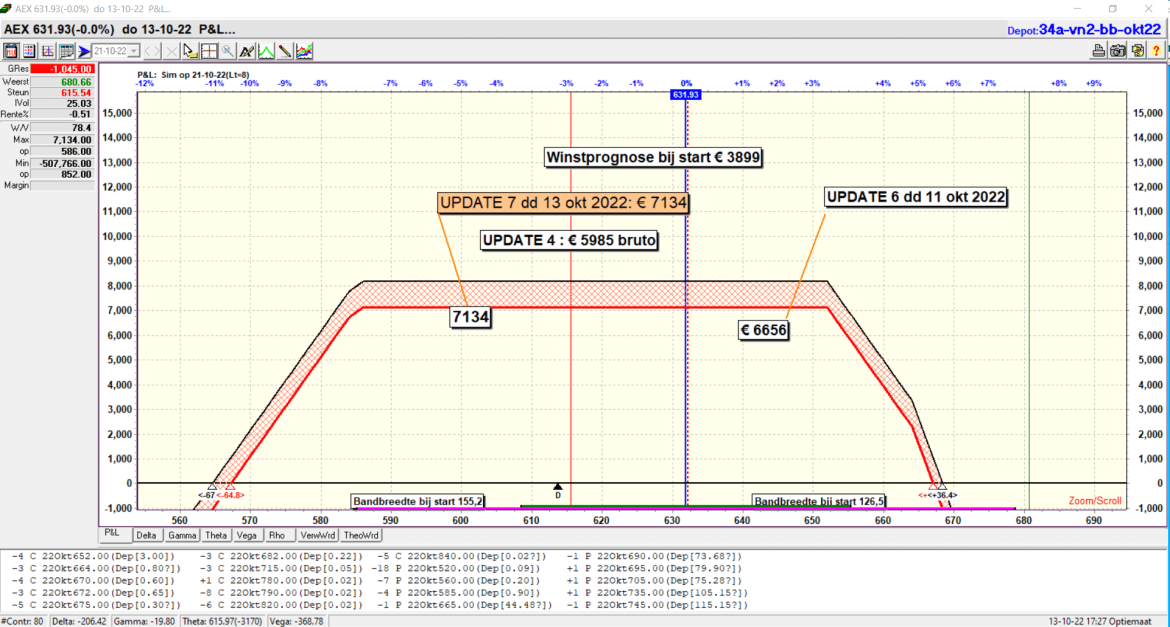1170x627 pixels.
Task: Click the Weerst value 680.66
Action: [63, 81]
